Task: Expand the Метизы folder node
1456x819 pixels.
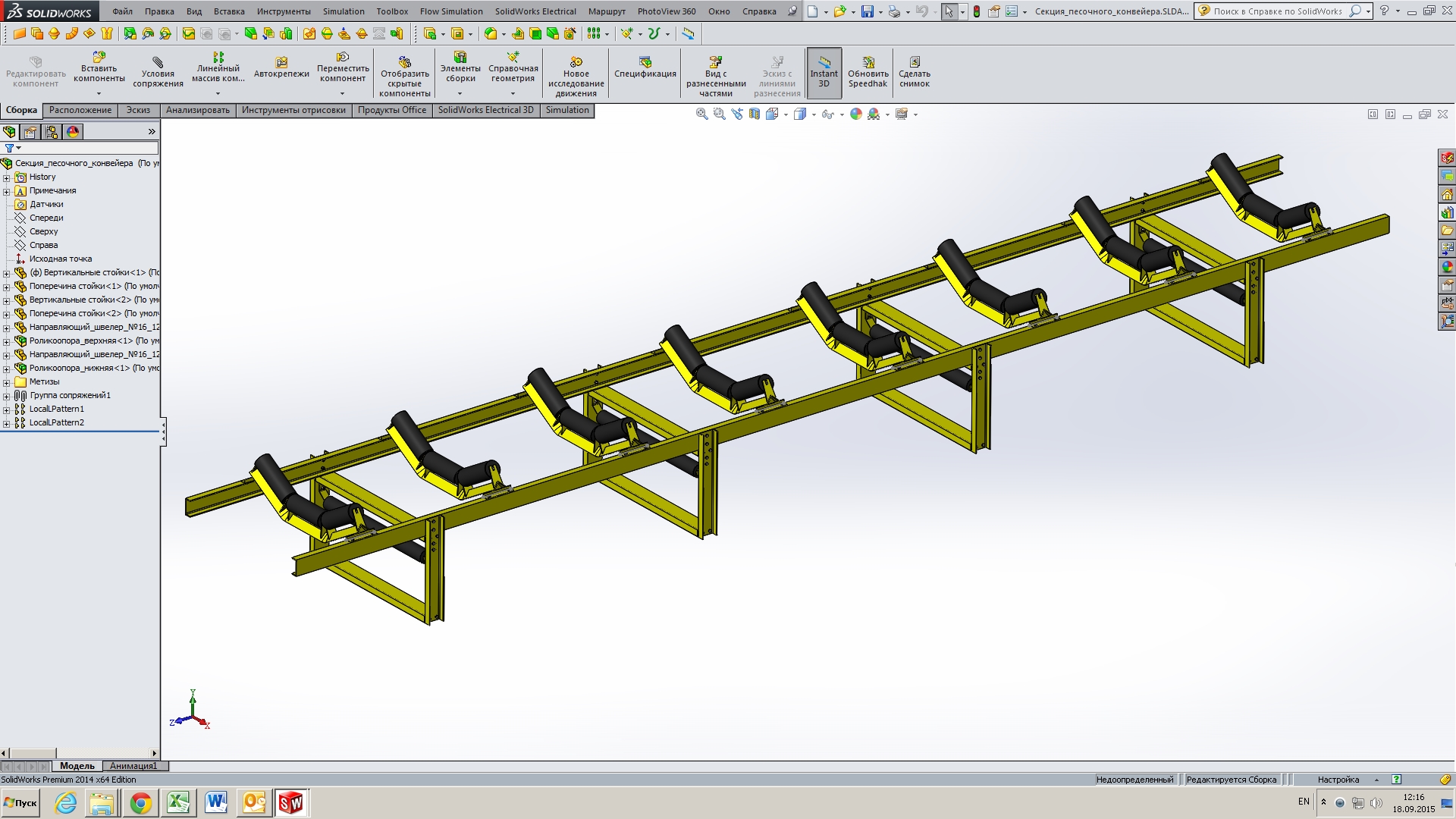Action: click(x=7, y=382)
